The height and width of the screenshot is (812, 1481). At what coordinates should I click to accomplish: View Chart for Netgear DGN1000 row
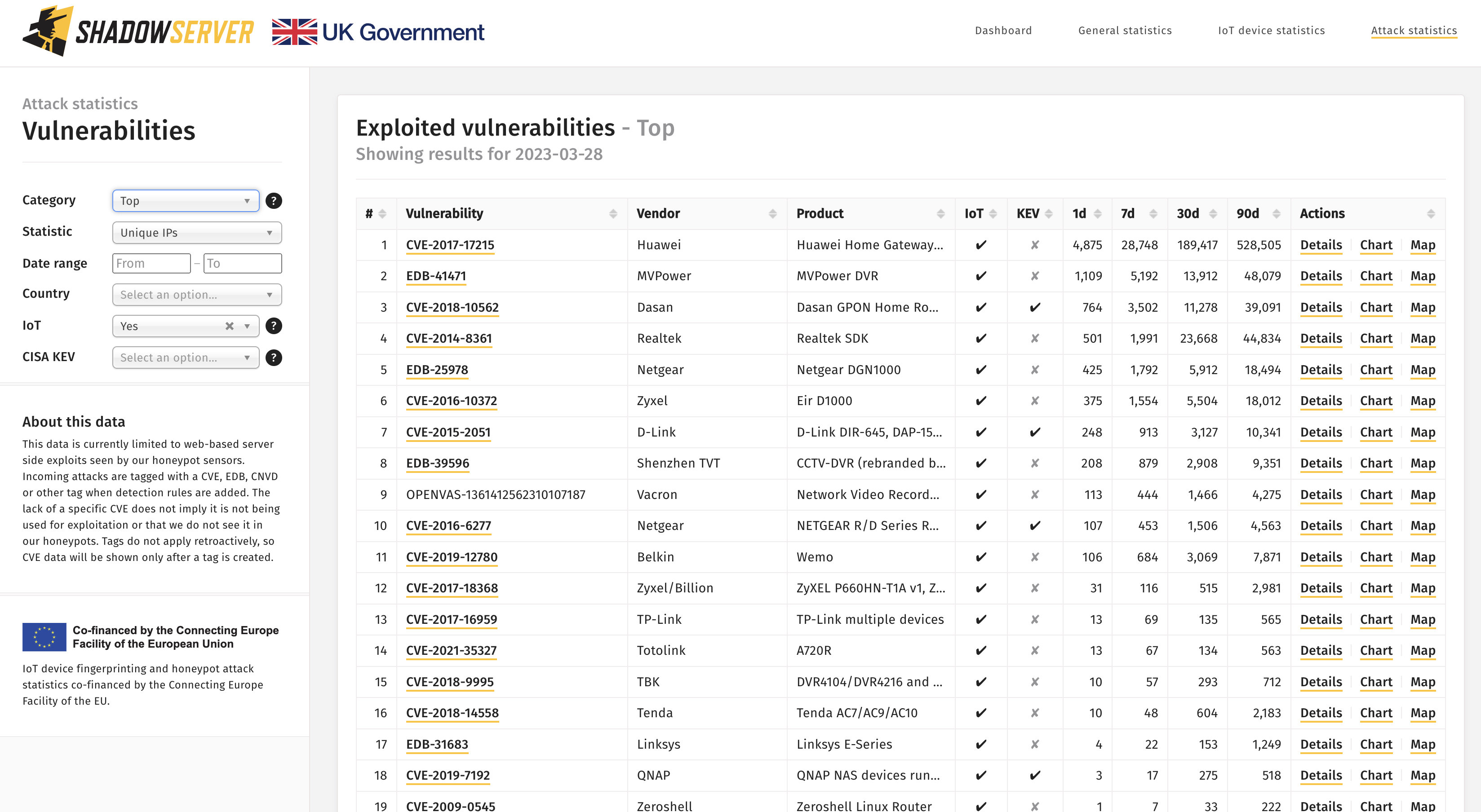click(1376, 370)
